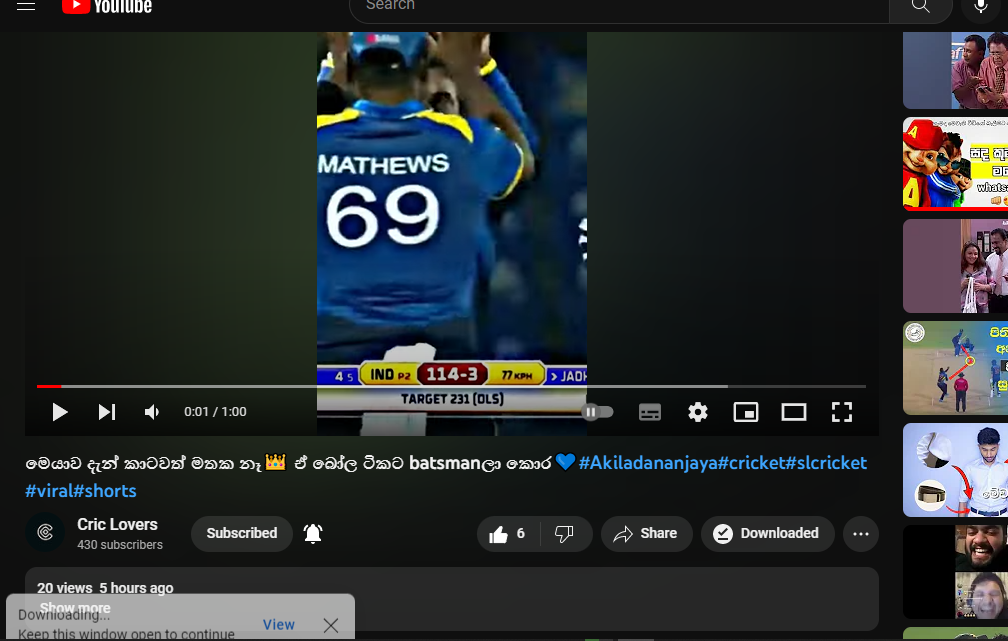1008x641 pixels.
Task: Toggle the autoplay switch
Action: click(x=597, y=411)
